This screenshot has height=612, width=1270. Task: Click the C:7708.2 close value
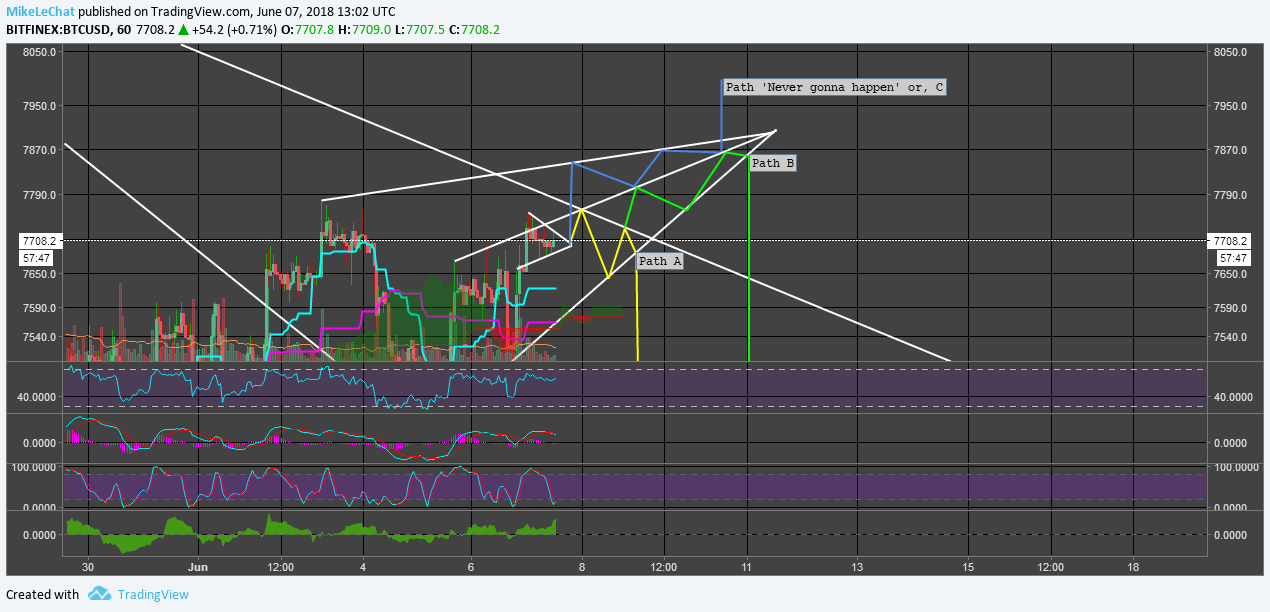476,30
